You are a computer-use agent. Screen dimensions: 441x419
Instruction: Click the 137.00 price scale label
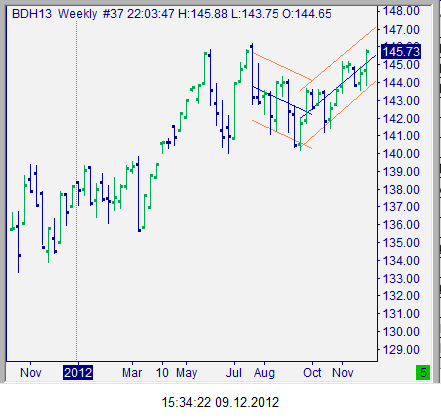tap(401, 207)
